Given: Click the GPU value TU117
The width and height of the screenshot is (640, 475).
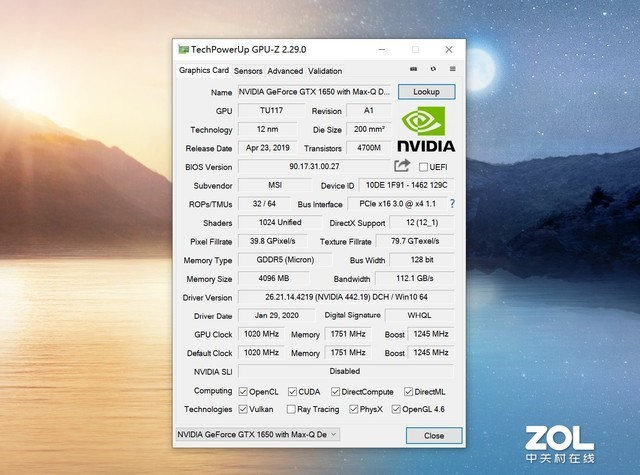Looking at the screenshot, I should click(x=271, y=111).
